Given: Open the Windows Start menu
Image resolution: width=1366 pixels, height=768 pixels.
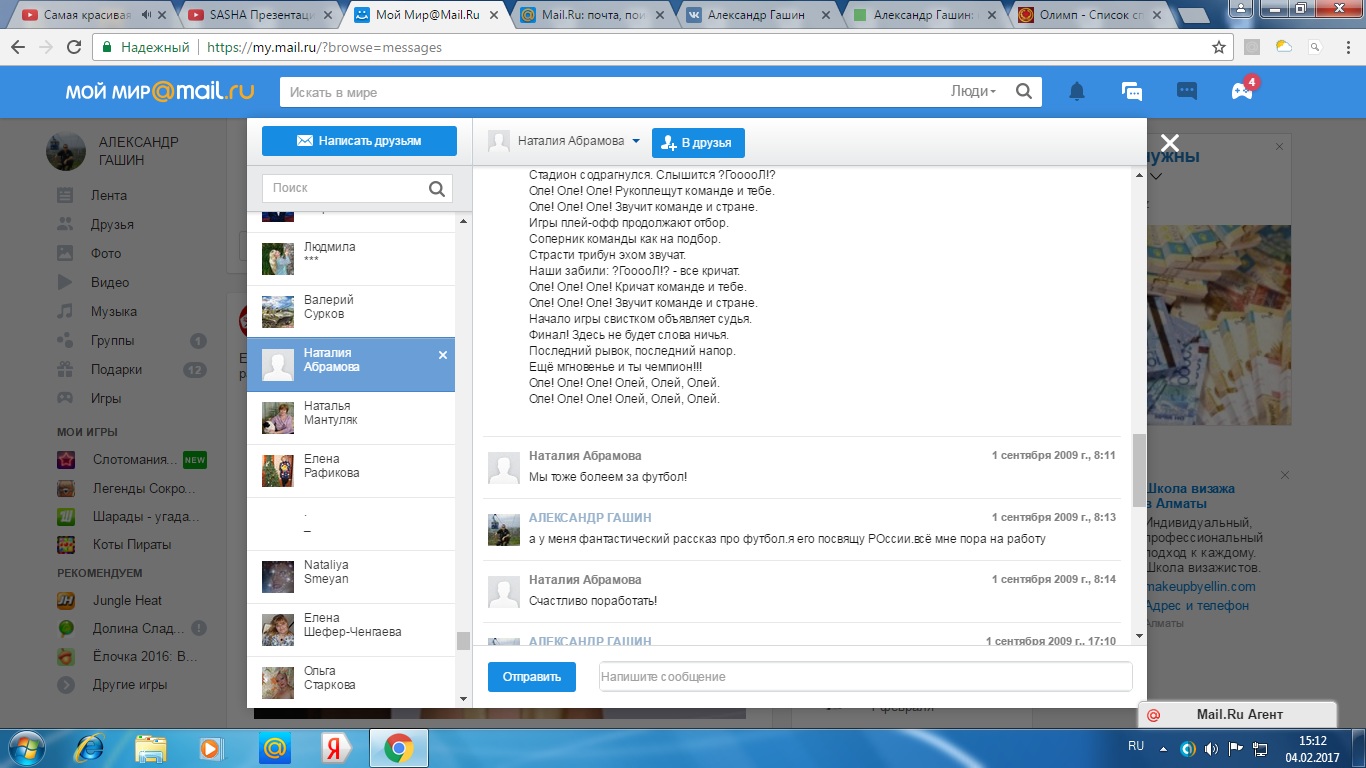Looking at the screenshot, I should (x=24, y=747).
